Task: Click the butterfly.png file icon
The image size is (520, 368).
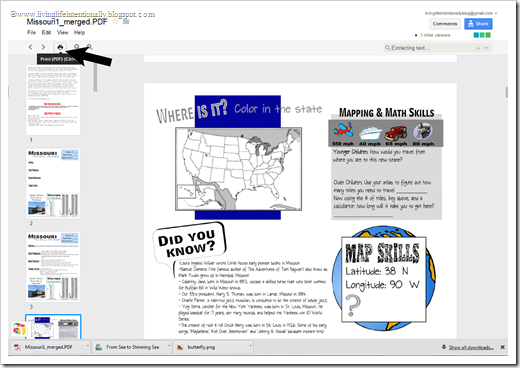Action: [x=180, y=347]
